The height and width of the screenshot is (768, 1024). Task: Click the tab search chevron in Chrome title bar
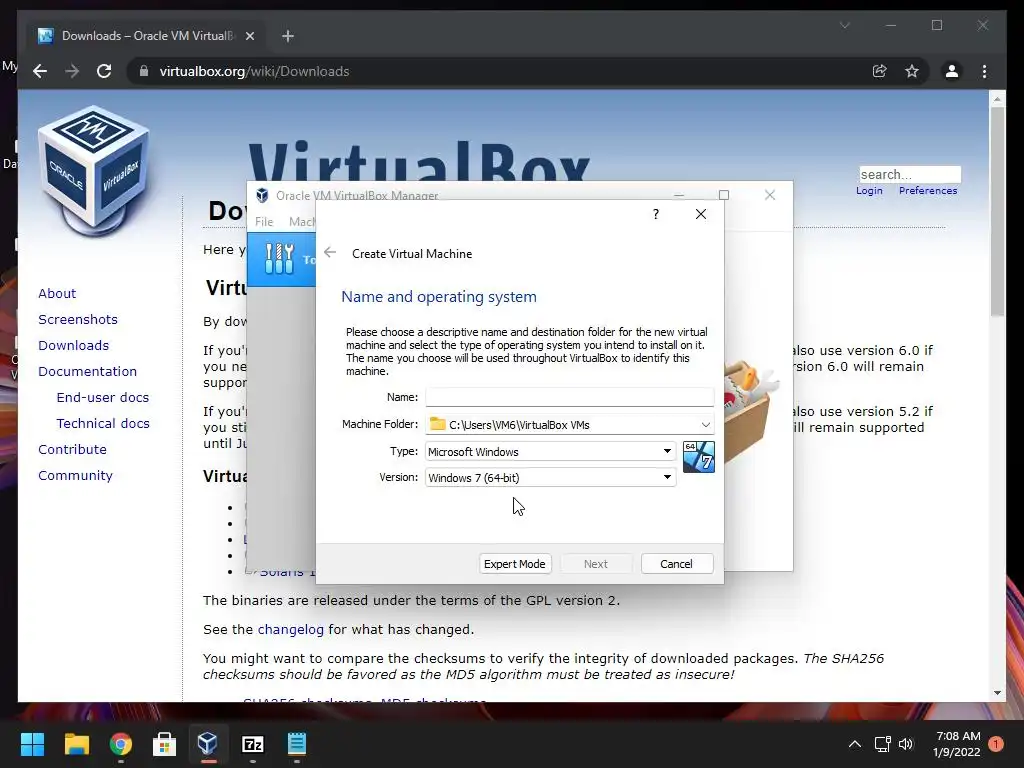pyautogui.click(x=844, y=25)
